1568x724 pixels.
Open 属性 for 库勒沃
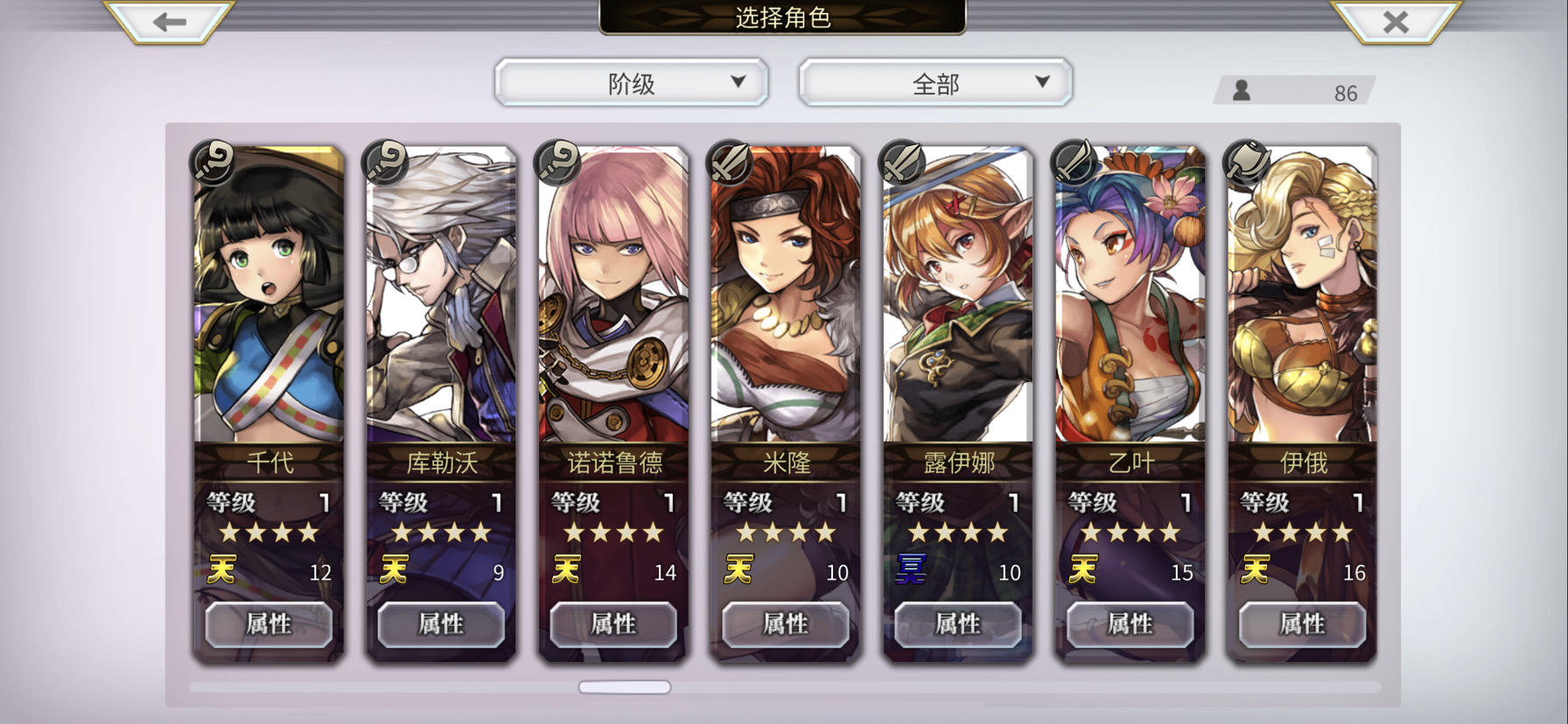pos(441,624)
